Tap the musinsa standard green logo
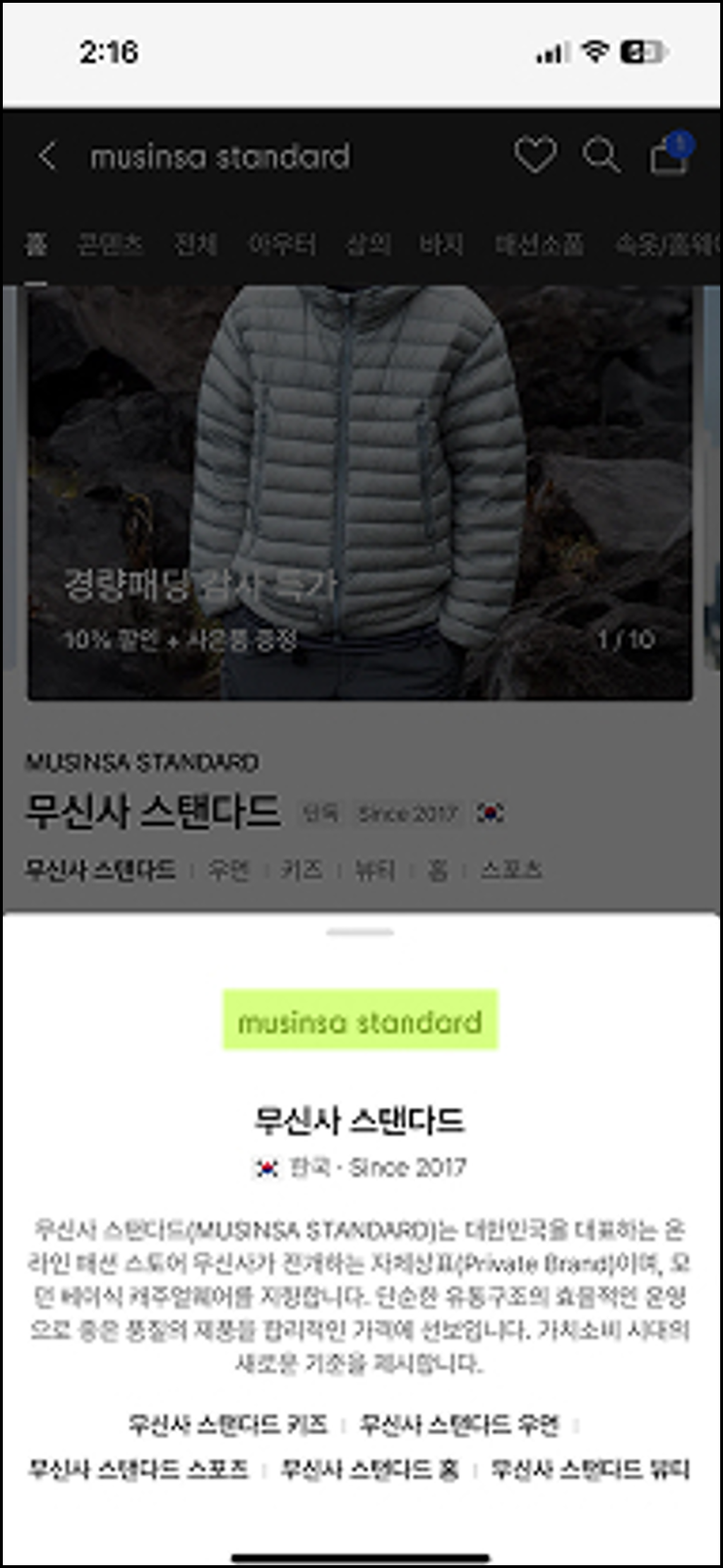 (361, 1020)
